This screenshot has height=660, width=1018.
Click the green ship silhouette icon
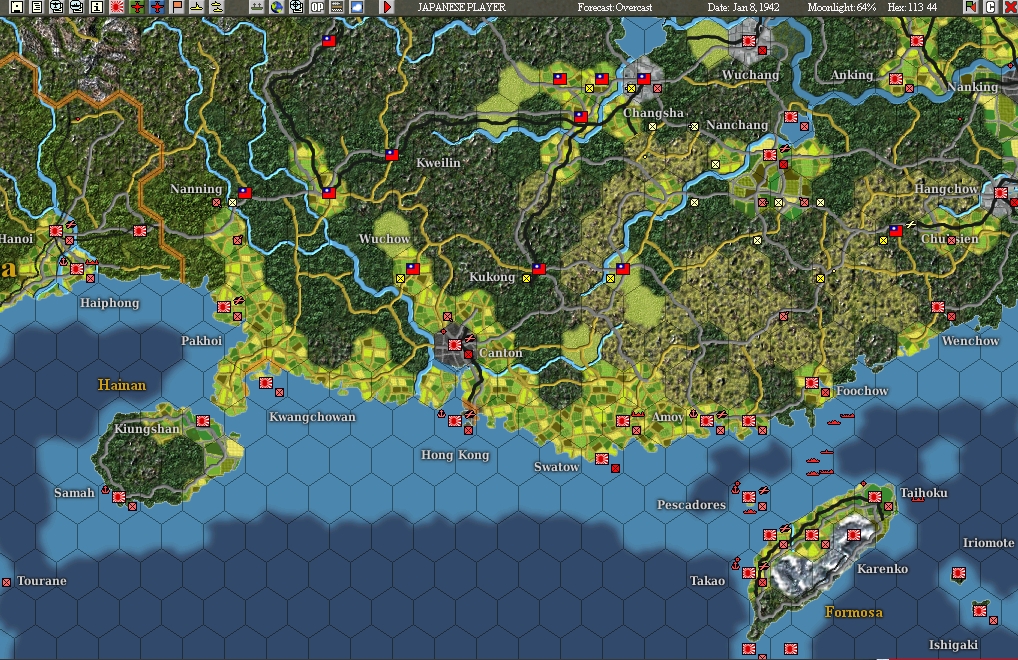click(256, 7)
